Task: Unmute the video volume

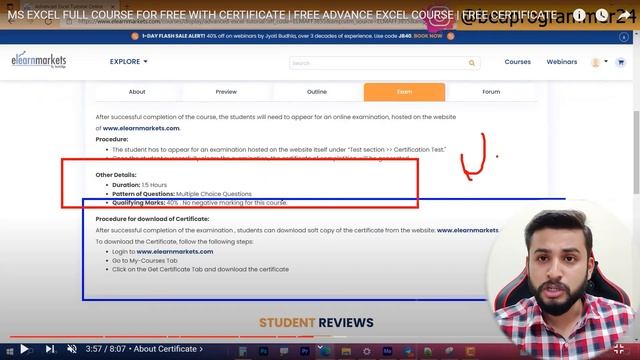Action: [72, 349]
